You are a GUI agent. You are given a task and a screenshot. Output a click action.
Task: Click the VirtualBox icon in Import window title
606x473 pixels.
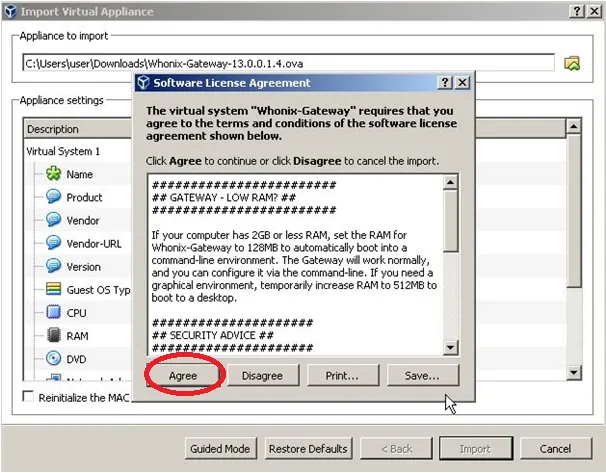tap(10, 11)
